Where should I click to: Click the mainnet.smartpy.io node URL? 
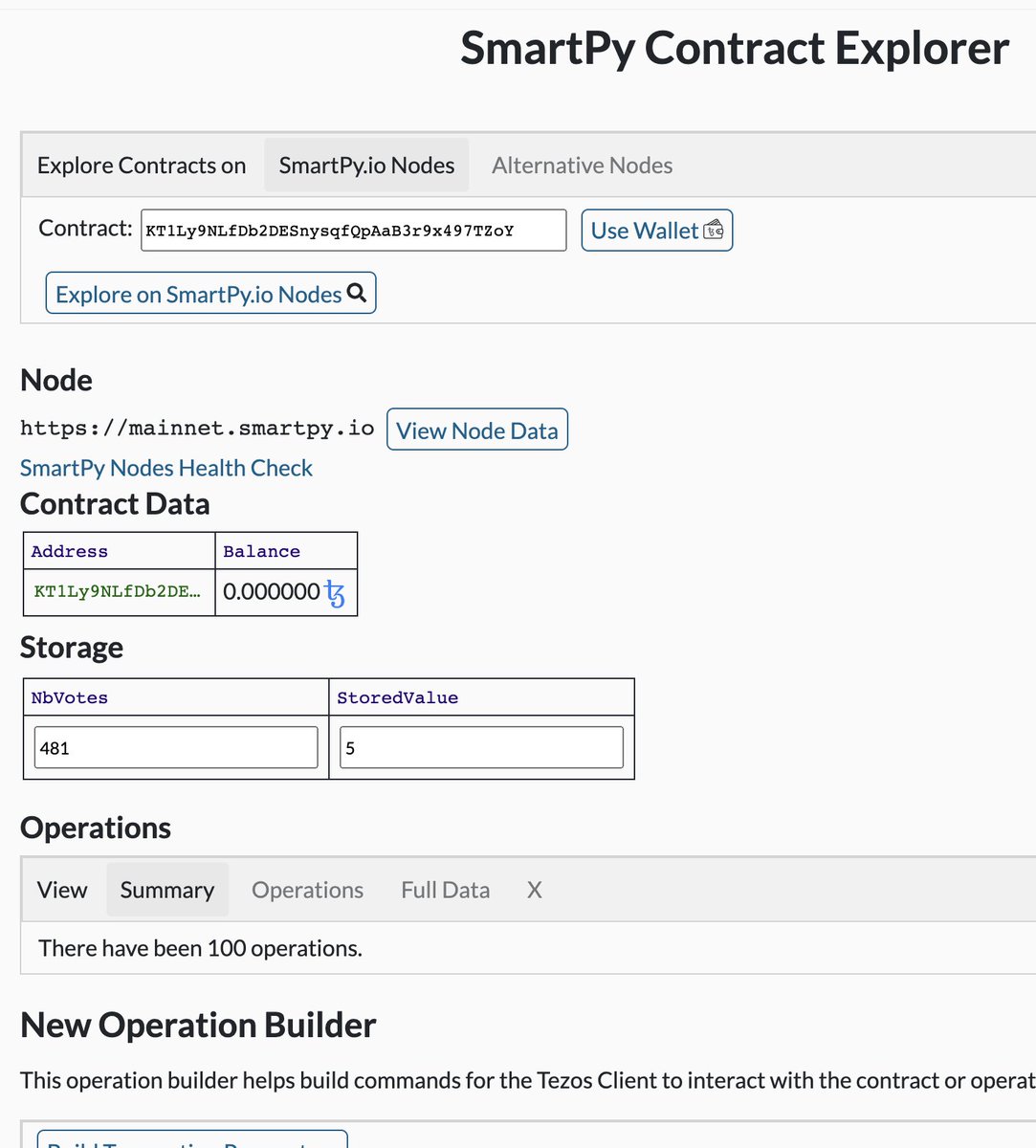(x=197, y=429)
